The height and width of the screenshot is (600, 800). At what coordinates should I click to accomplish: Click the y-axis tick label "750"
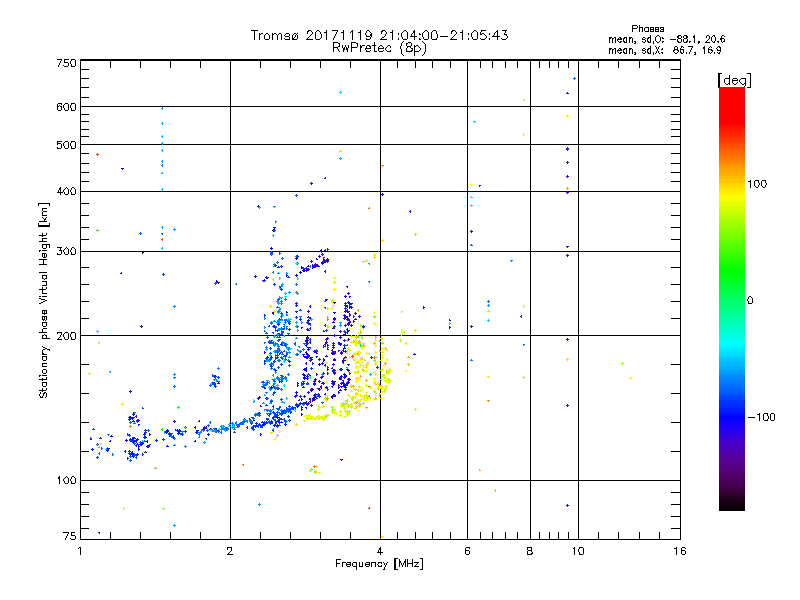pos(66,63)
